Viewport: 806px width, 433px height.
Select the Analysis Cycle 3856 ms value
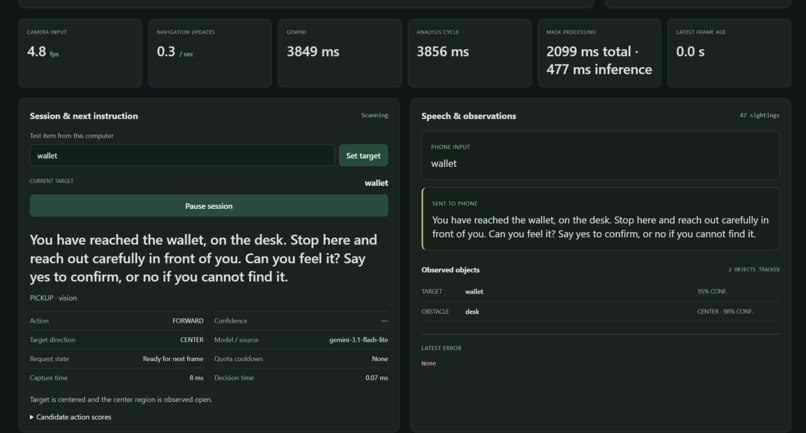[x=443, y=51]
